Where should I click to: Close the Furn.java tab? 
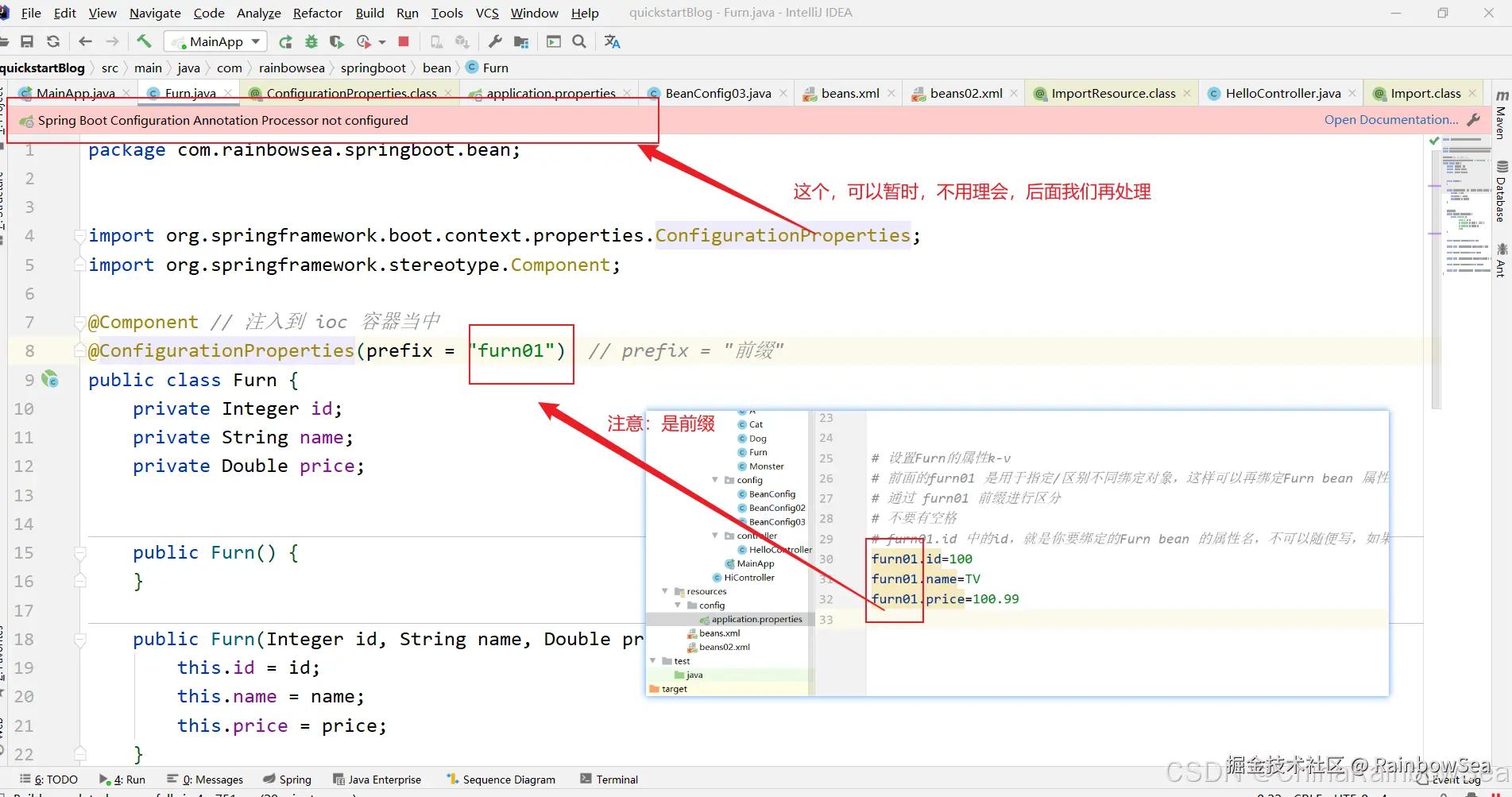point(229,93)
